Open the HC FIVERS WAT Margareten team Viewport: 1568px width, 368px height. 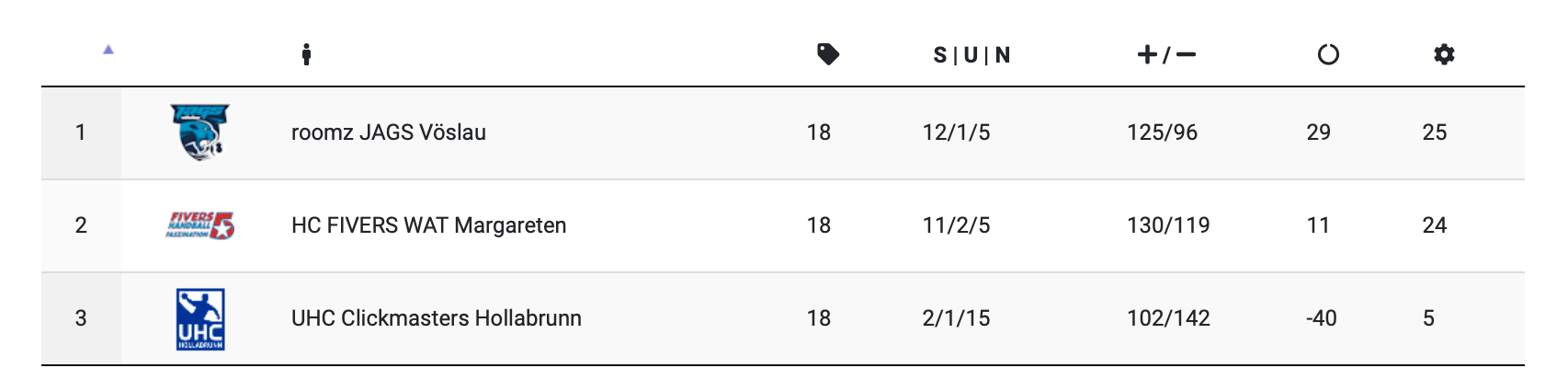[x=428, y=225]
